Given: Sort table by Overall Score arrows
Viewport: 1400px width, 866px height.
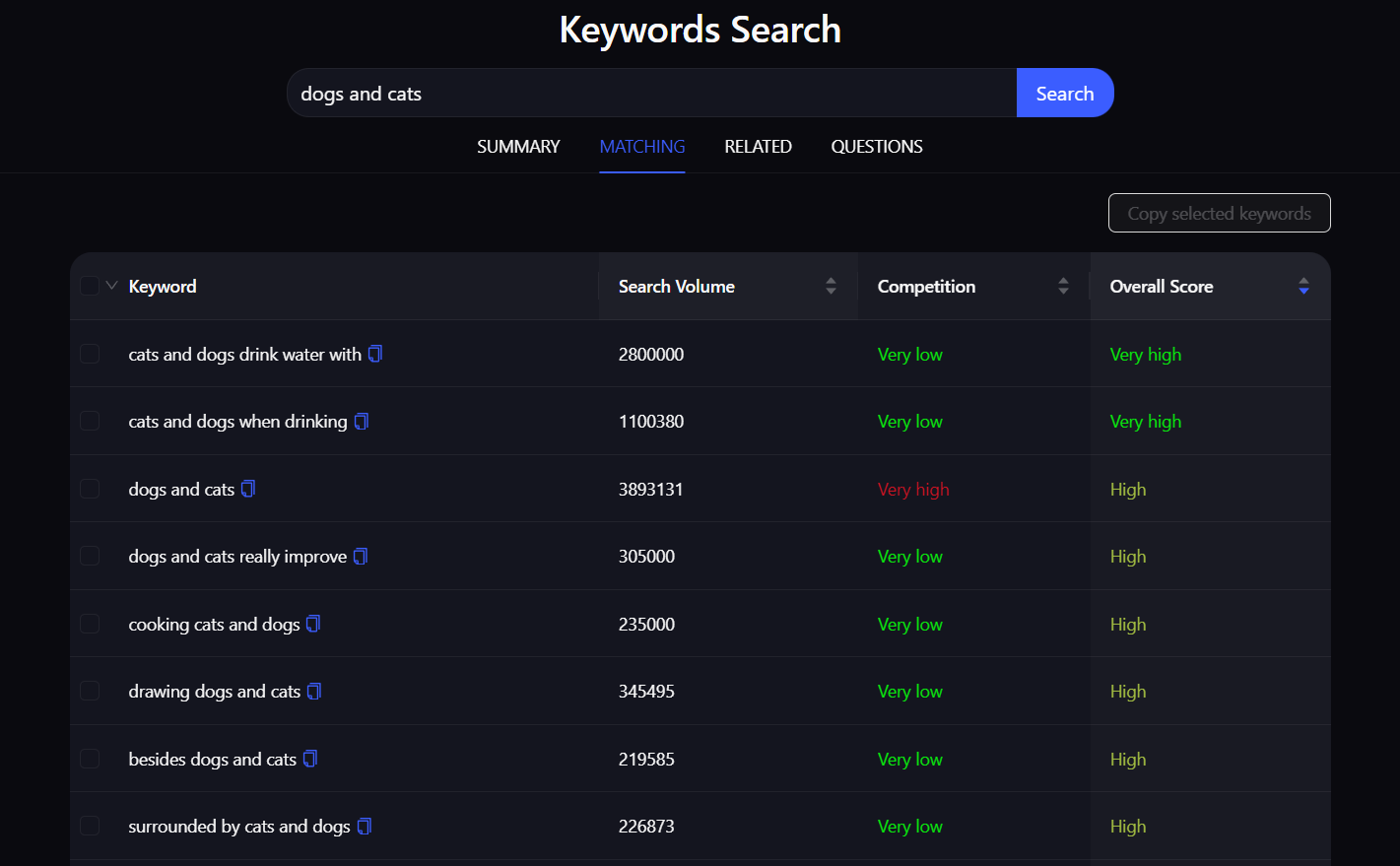Looking at the screenshot, I should click(1303, 286).
